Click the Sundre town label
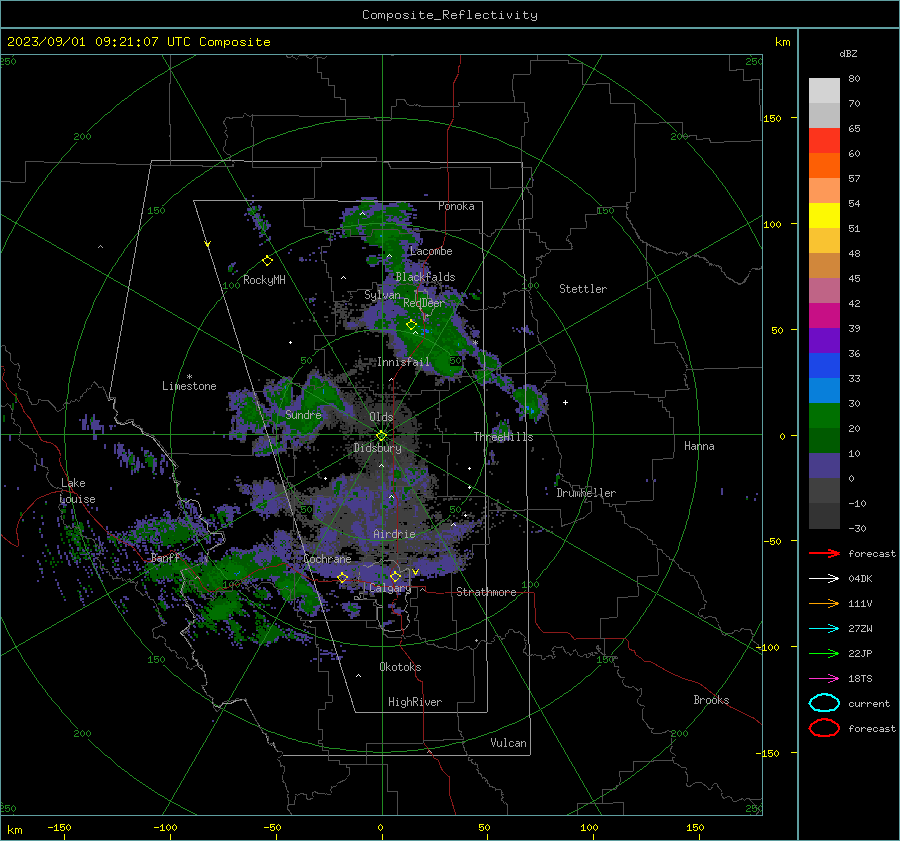Image resolution: width=900 pixels, height=841 pixels. coord(303,415)
